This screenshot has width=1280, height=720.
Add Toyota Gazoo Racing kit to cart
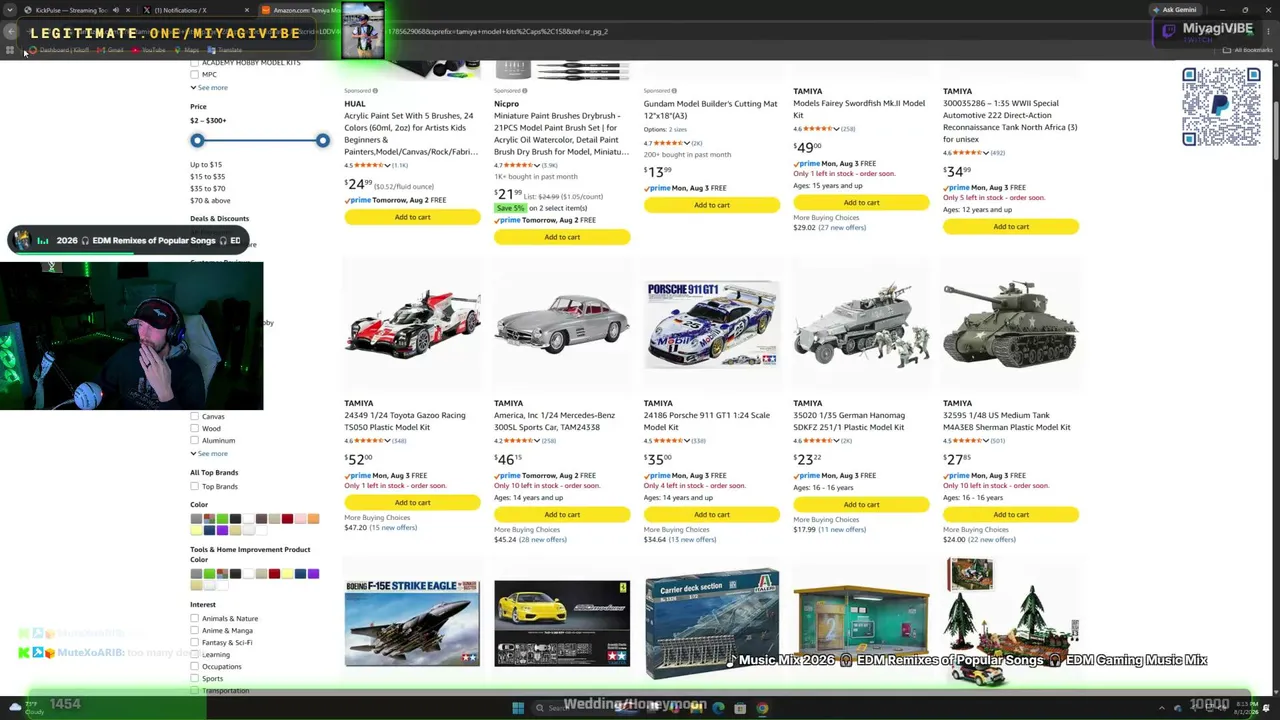click(x=412, y=503)
